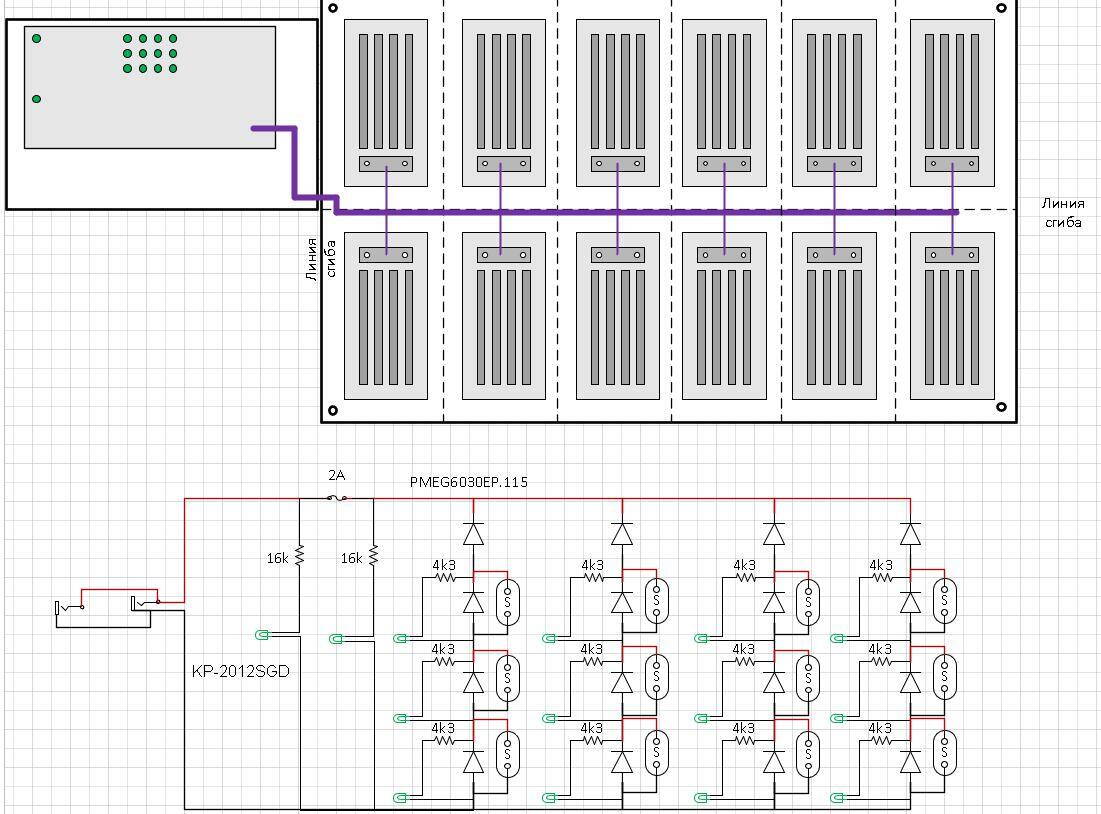Click the top-left solar panel in the array
1101x814 pixels.
pyautogui.click(x=386, y=102)
